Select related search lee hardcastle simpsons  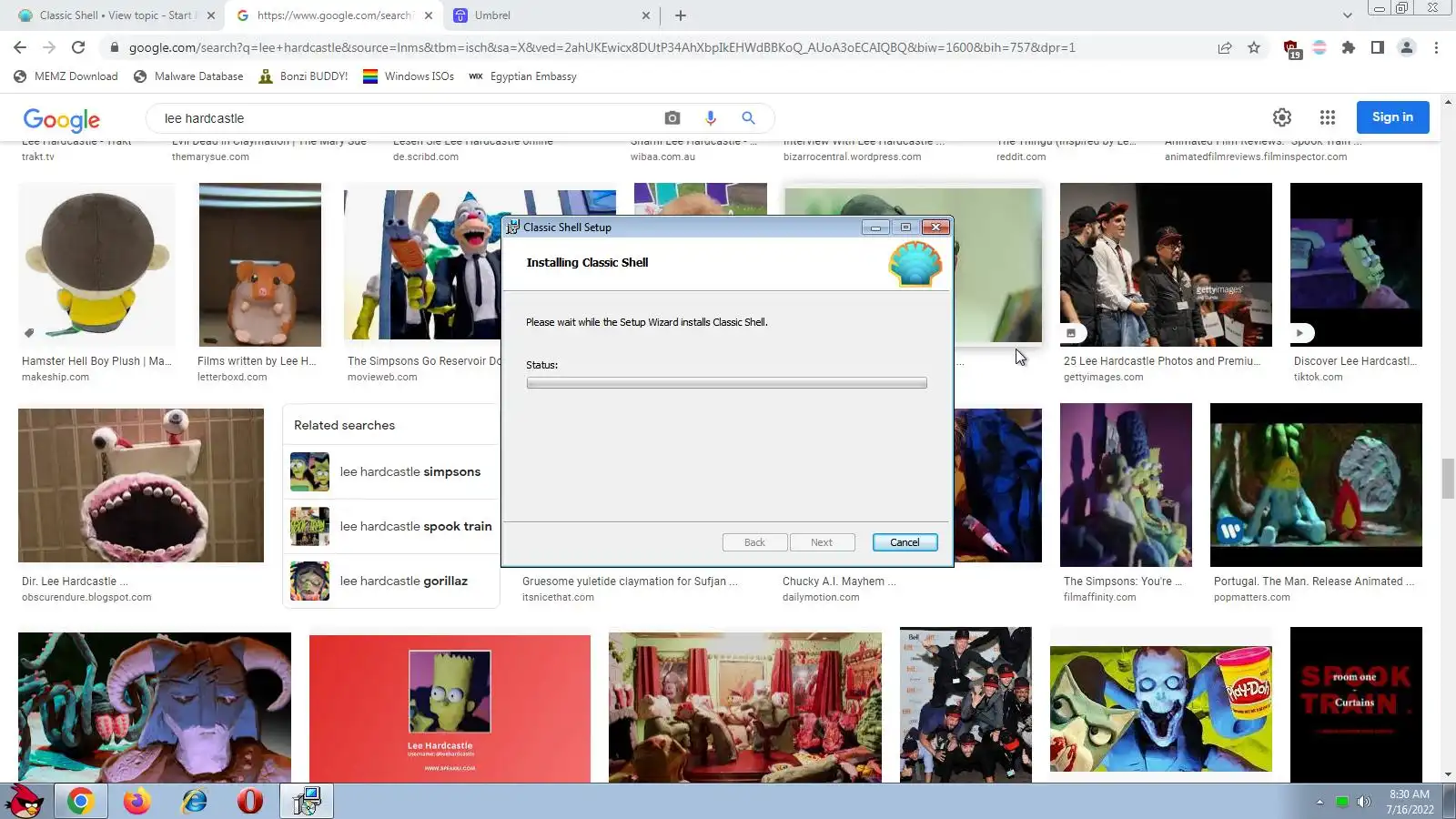click(x=391, y=471)
